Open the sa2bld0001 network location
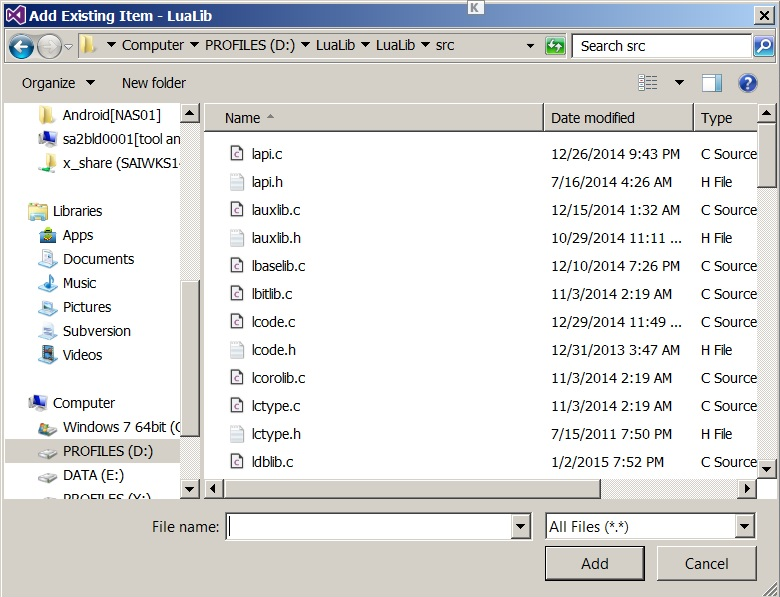This screenshot has height=597, width=780. pyautogui.click(x=109, y=139)
